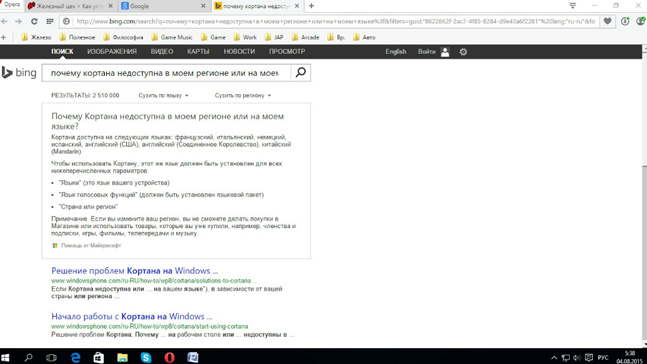Open the ПРОСМОТР section
This screenshot has height=364, width=647.
tap(287, 52)
